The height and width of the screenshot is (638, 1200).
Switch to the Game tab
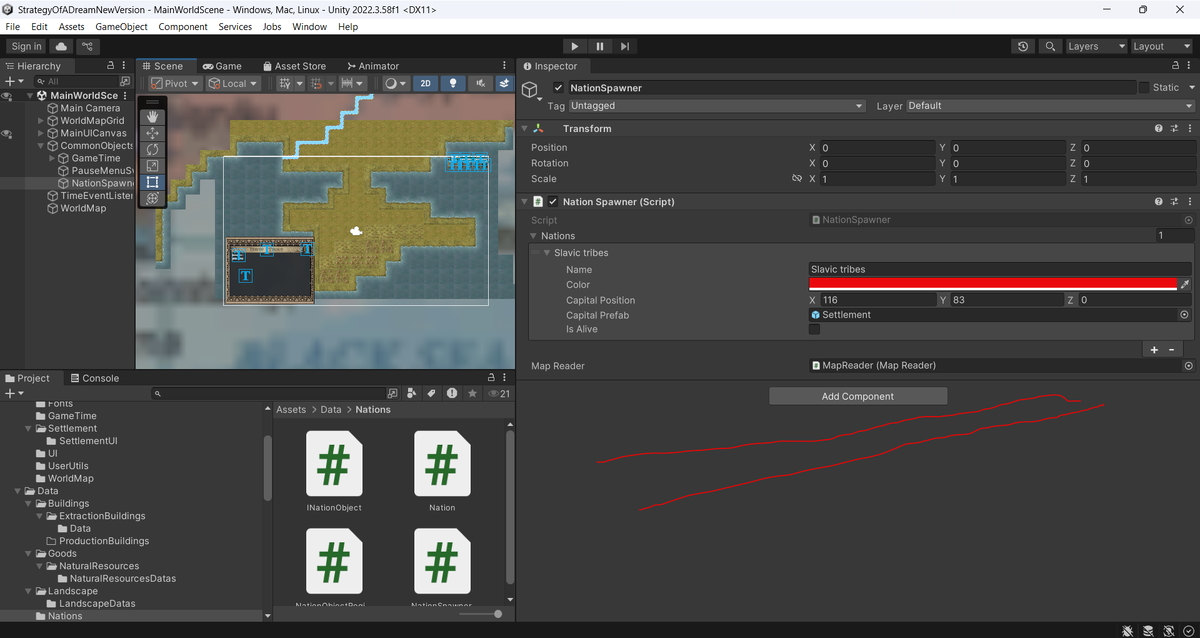point(222,66)
